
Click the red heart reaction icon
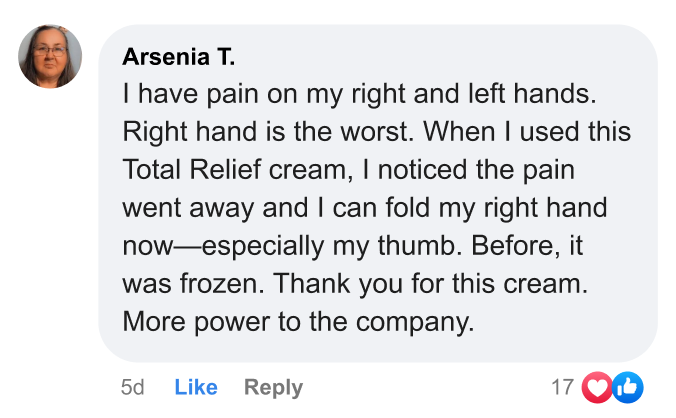pyautogui.click(x=598, y=387)
